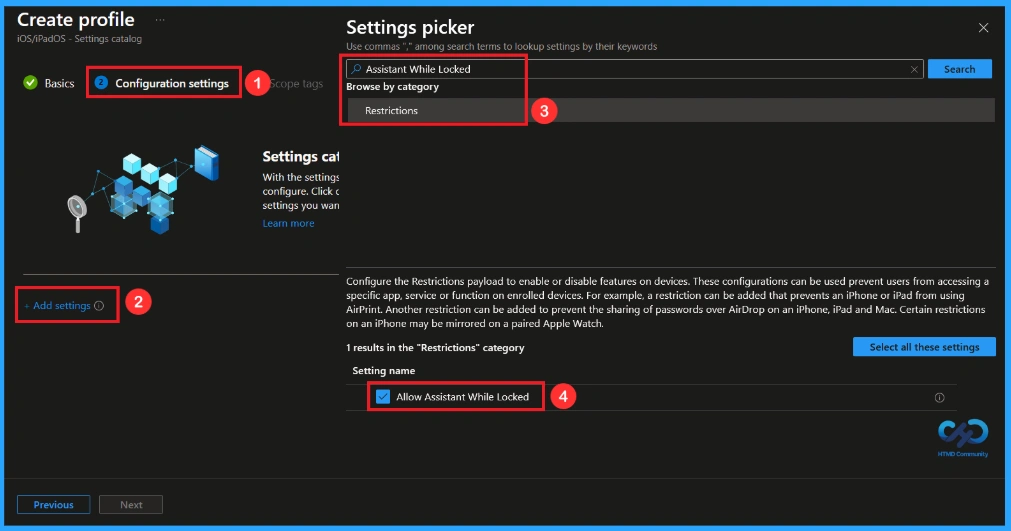Click inside the Assistant While Locked search field
The height and width of the screenshot is (531, 1011).
[634, 69]
